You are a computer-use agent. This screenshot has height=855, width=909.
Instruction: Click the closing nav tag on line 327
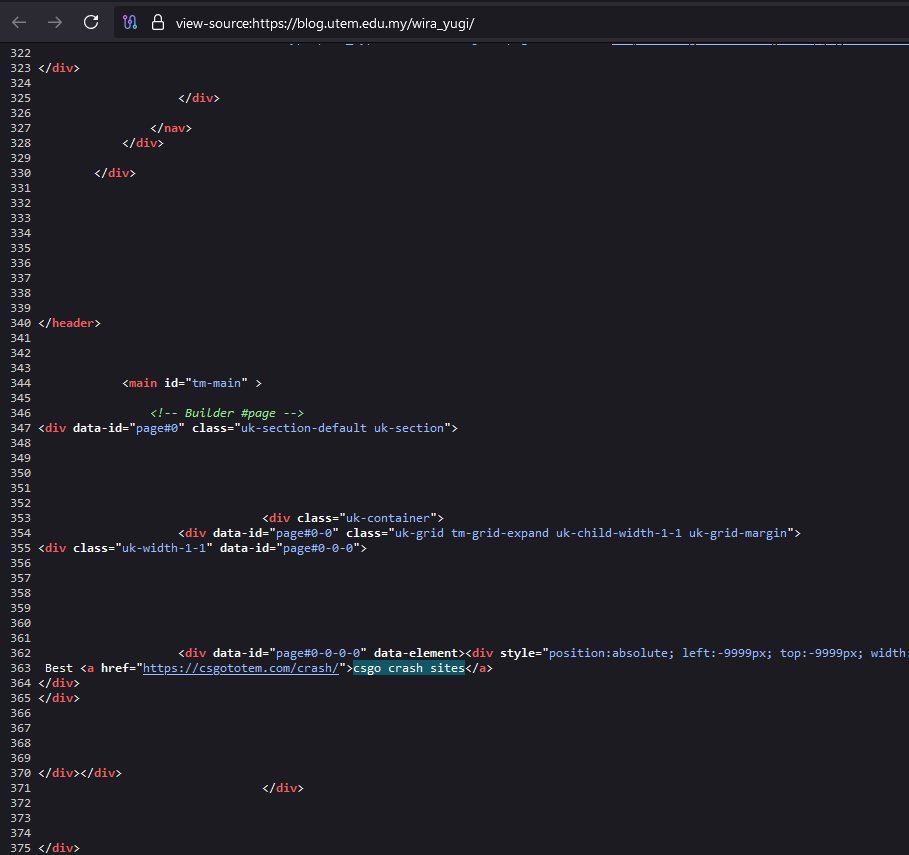pyautogui.click(x=171, y=128)
